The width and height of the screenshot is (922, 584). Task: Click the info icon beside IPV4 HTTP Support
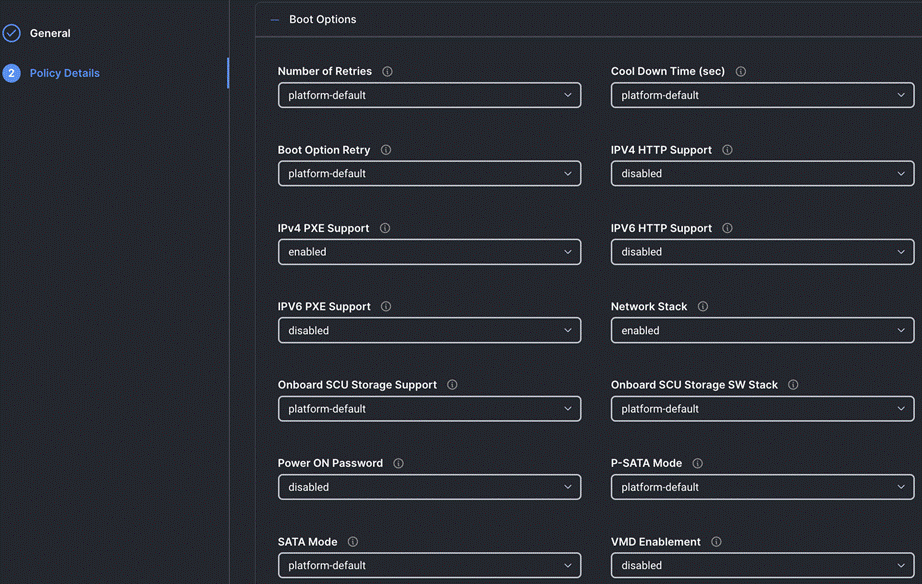click(727, 149)
